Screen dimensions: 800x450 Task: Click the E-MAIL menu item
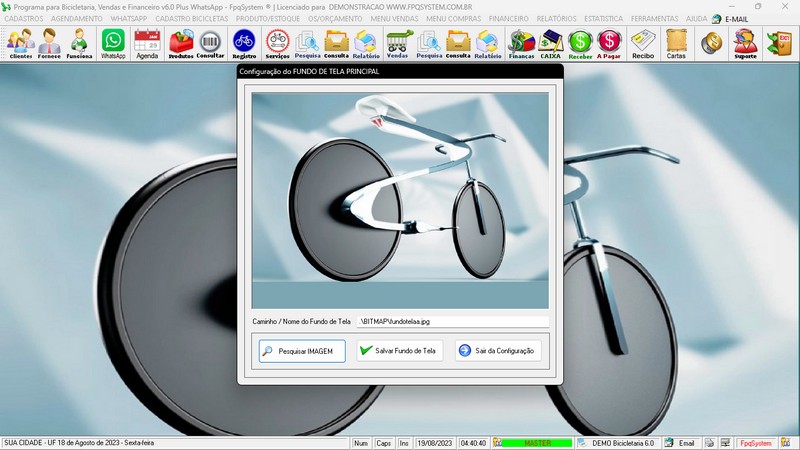[731, 19]
